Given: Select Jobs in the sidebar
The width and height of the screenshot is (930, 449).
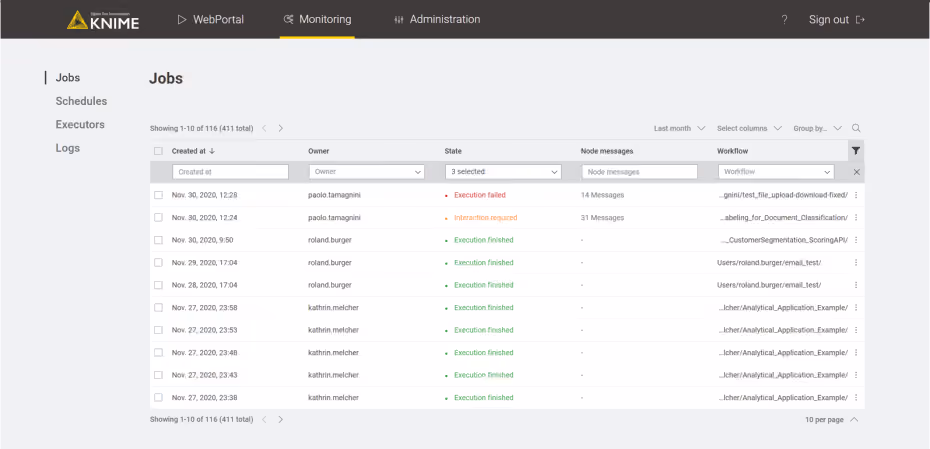Looking at the screenshot, I should click(x=68, y=78).
